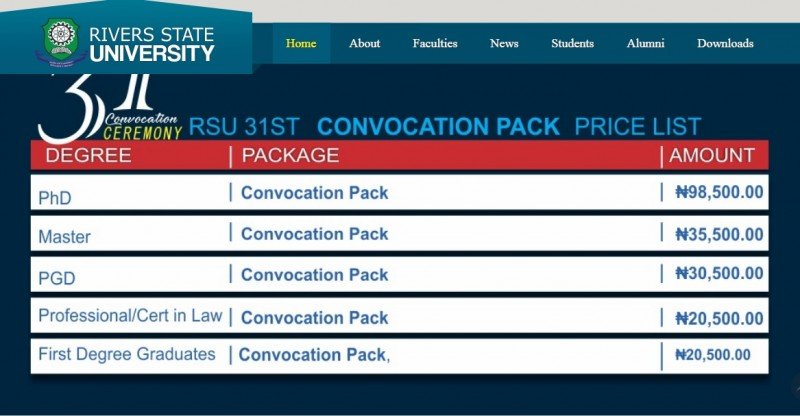
Task: Open the Downloads page
Action: [725, 43]
